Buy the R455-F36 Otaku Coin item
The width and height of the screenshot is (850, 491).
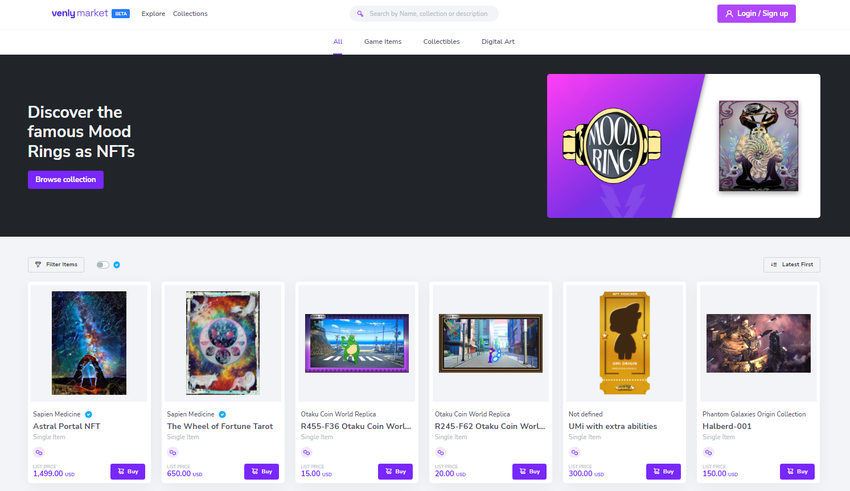(x=395, y=471)
